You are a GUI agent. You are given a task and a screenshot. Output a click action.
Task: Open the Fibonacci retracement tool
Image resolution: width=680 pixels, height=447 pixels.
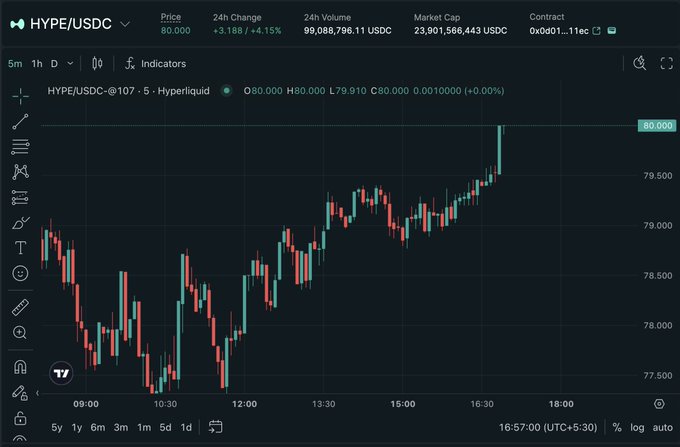20,147
